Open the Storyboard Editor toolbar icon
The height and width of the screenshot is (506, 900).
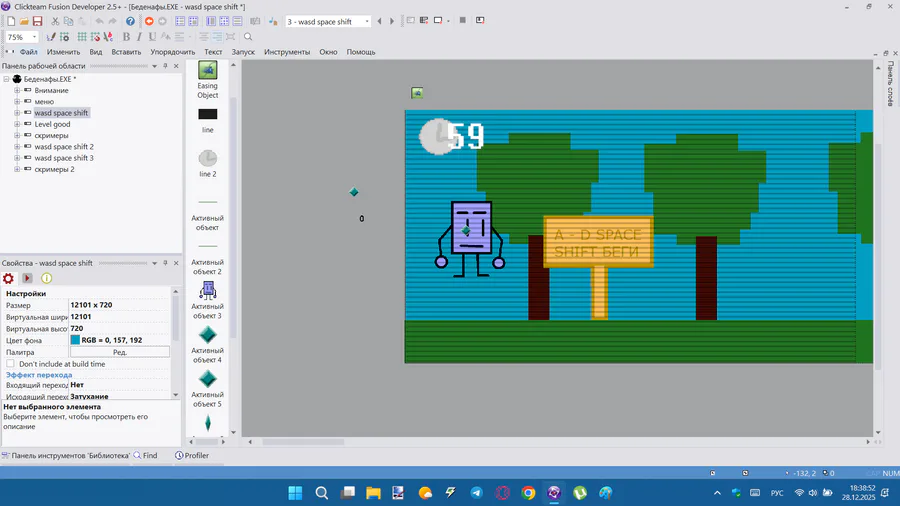pyautogui.click(x=180, y=21)
